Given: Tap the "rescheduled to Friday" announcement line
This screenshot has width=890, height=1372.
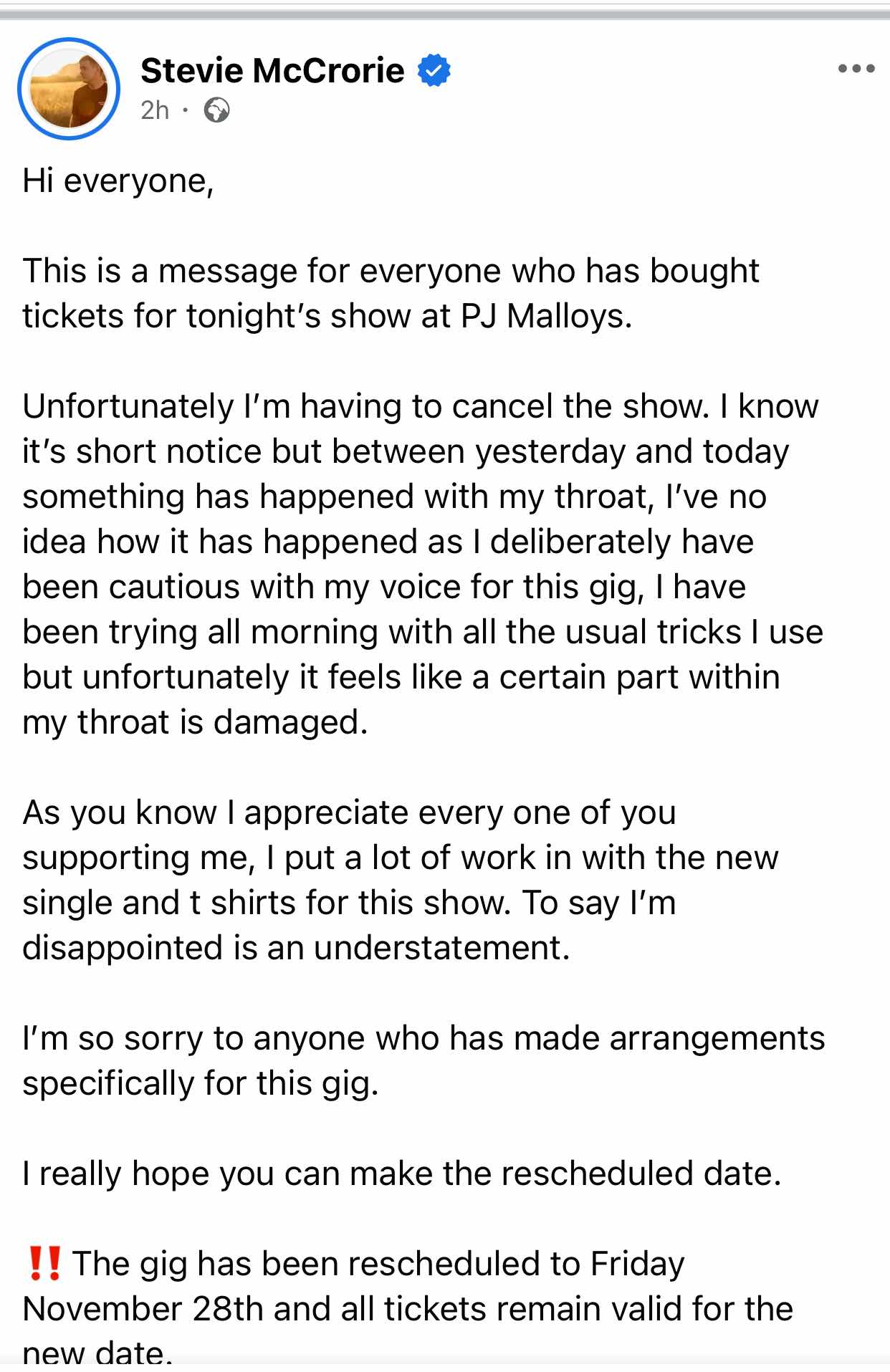Looking at the screenshot, I should (x=378, y=1264).
